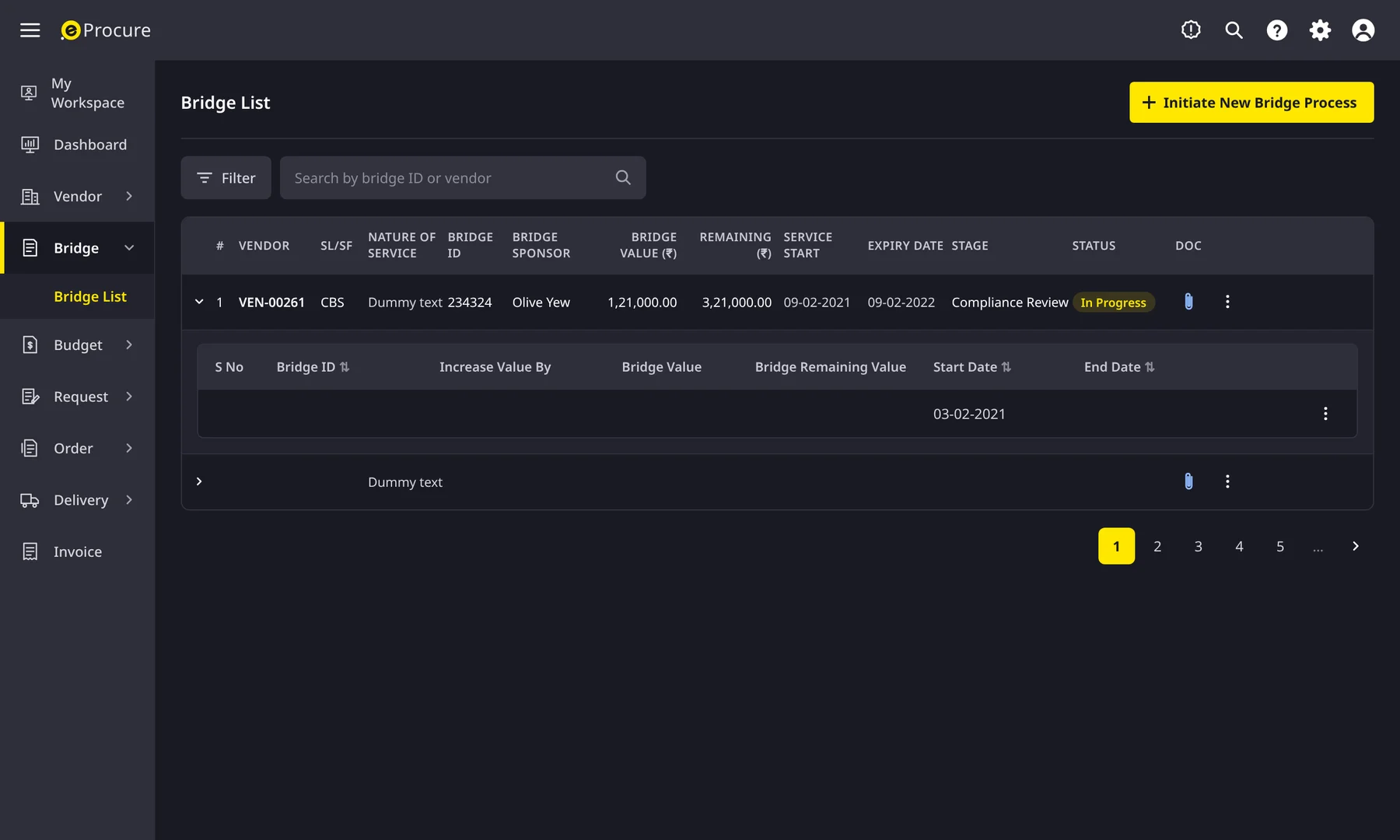
Task: Select current page 1 in pagination
Action: pos(1116,546)
